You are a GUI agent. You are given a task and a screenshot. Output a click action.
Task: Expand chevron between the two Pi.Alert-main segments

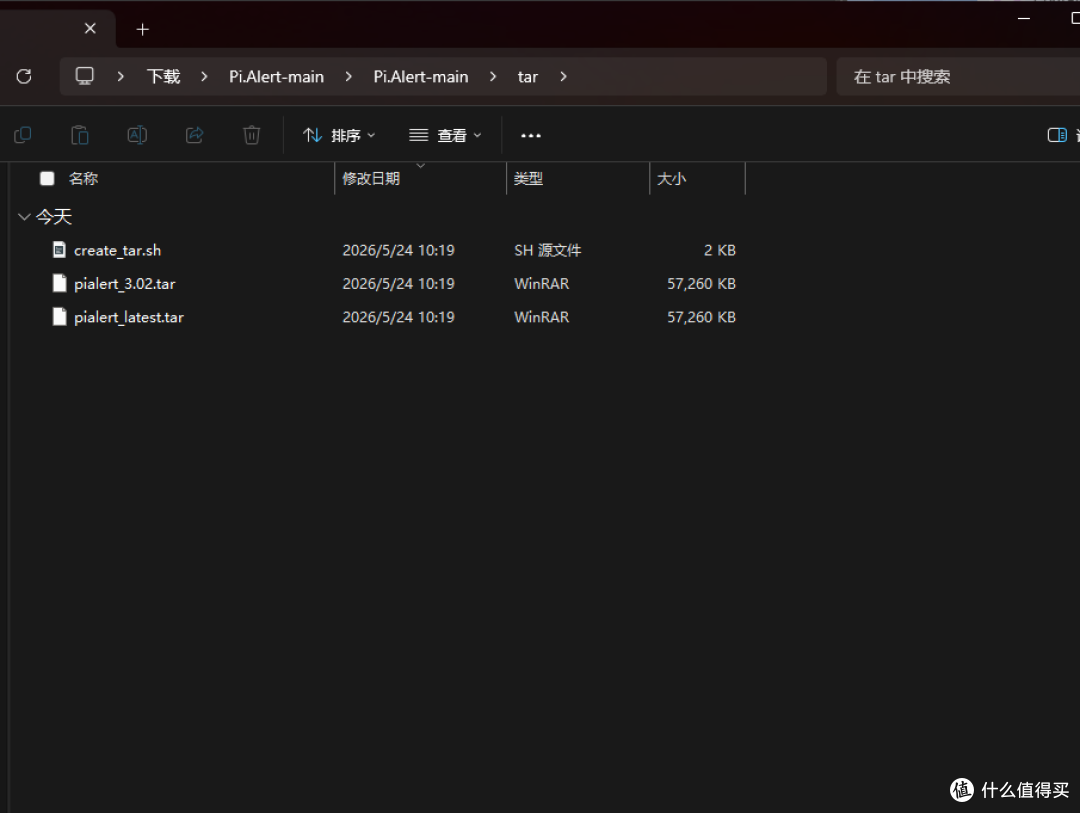coord(349,76)
